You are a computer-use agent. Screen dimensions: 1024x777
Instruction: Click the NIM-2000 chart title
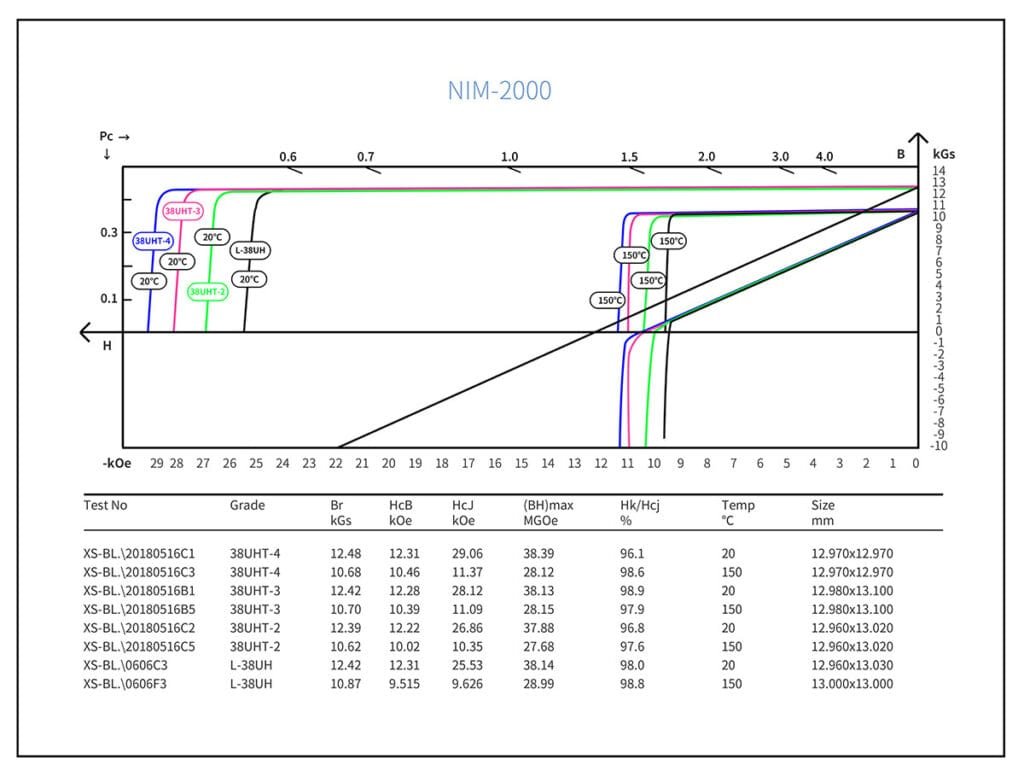tap(499, 91)
